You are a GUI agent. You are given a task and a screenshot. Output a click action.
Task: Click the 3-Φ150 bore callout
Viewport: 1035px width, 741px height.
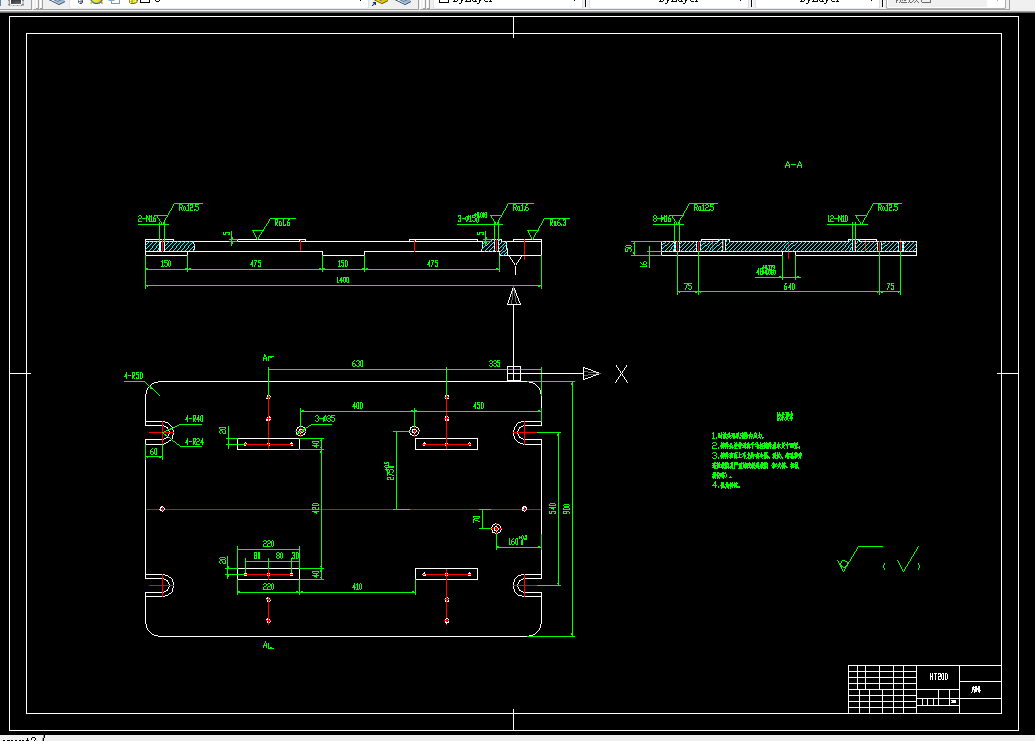click(472, 218)
